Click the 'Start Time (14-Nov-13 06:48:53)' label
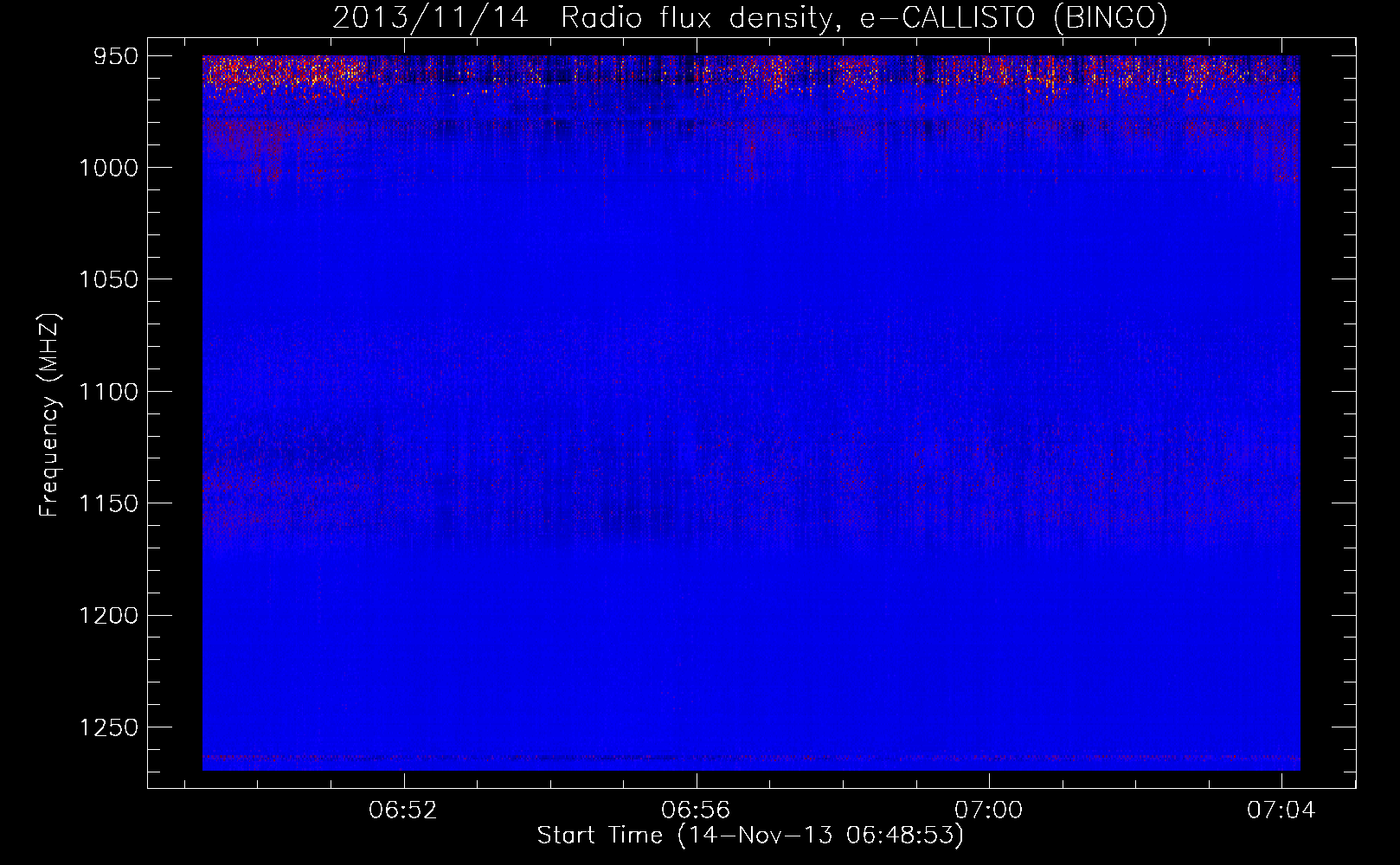This screenshot has width=1400, height=865. click(x=750, y=836)
